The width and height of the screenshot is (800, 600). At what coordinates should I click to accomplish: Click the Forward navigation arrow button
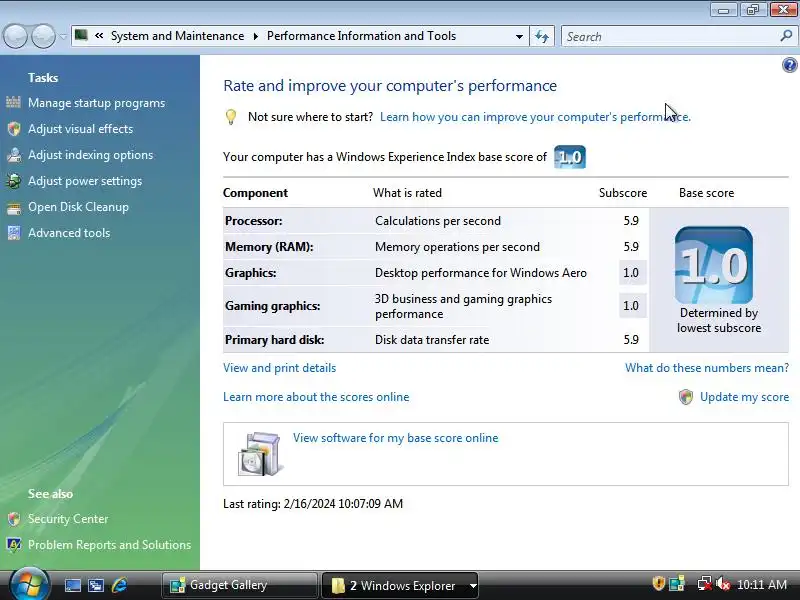pos(43,36)
